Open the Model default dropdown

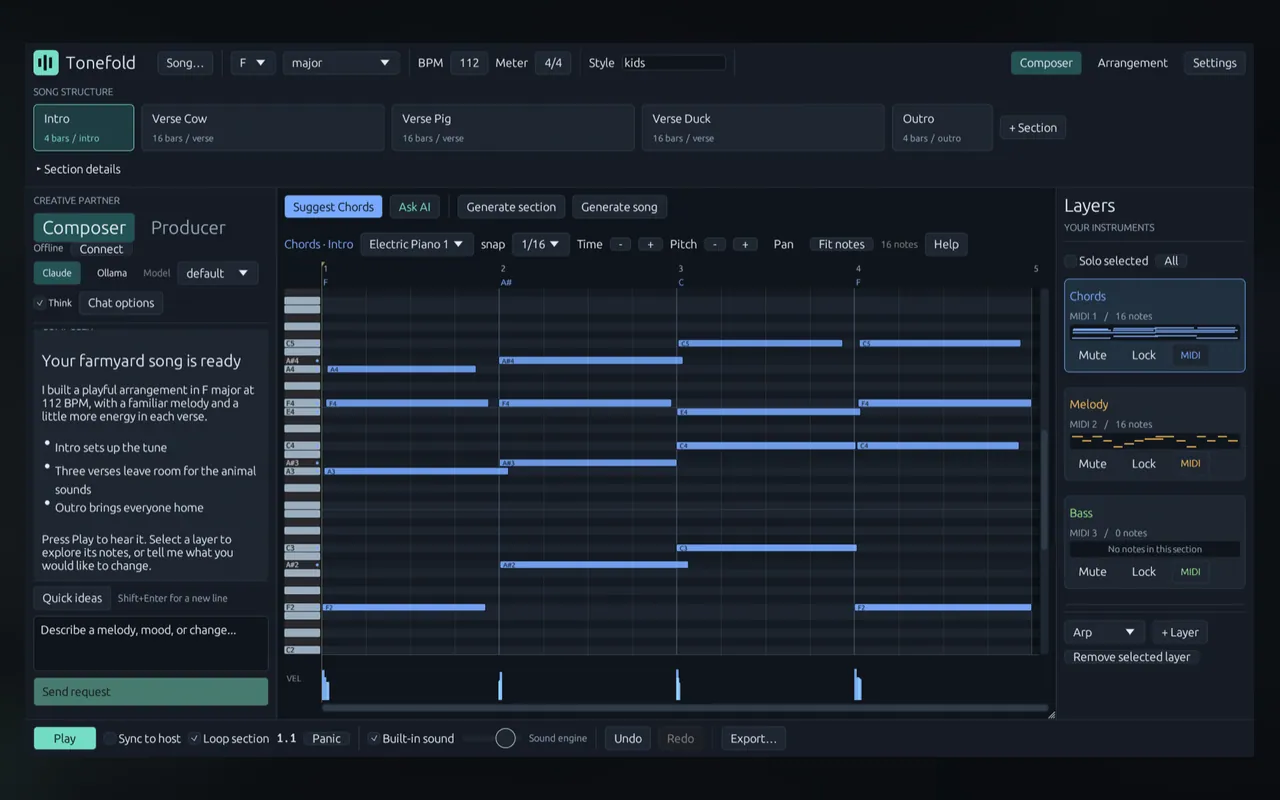click(218, 273)
